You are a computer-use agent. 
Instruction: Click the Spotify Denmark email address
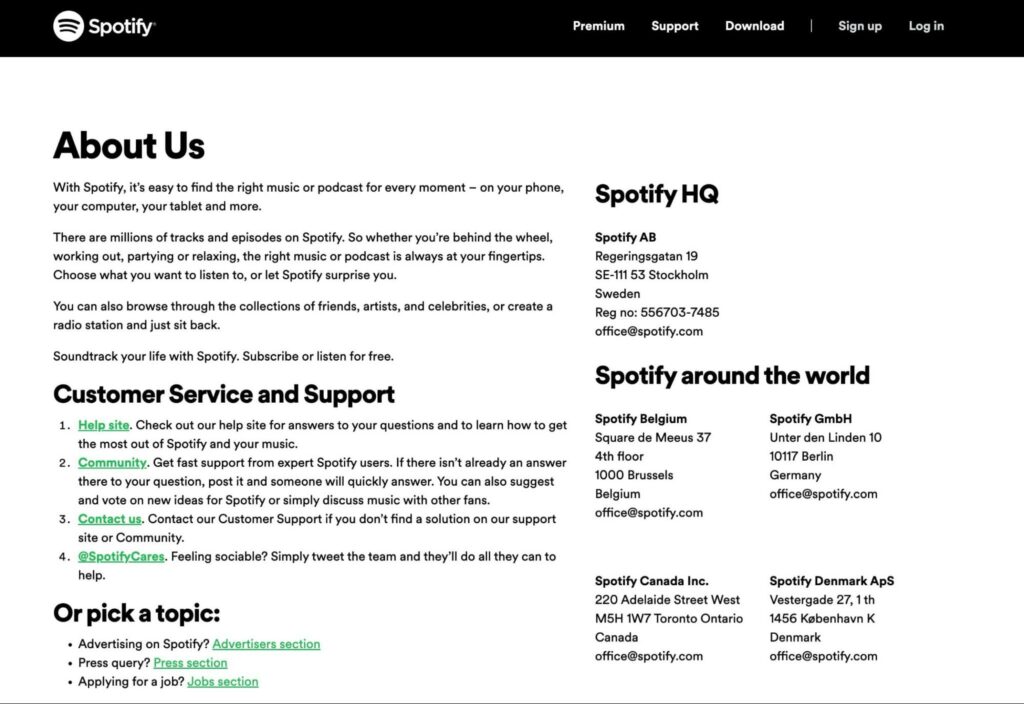[x=824, y=656]
